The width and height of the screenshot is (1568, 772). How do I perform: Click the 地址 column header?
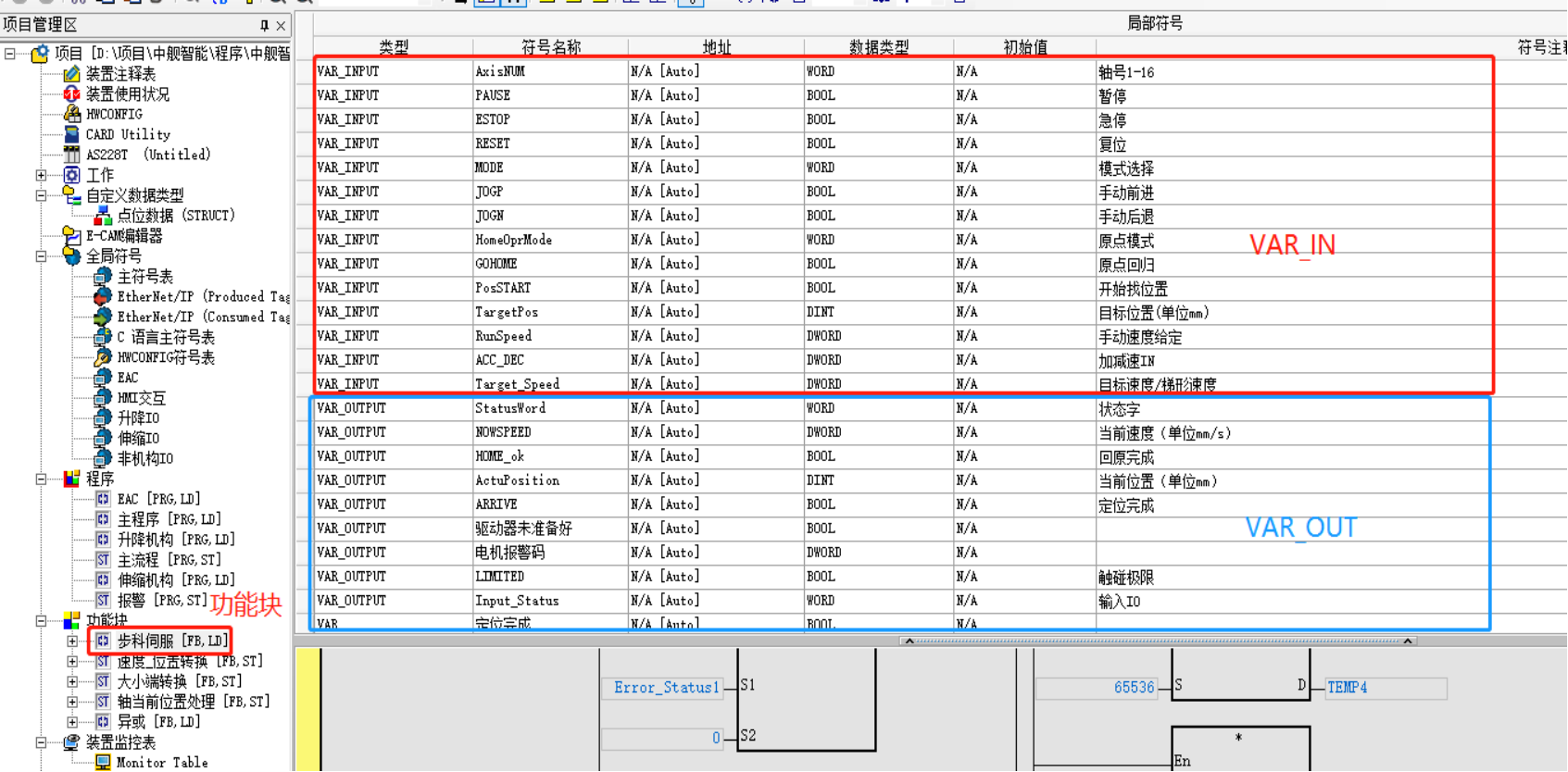[x=717, y=47]
